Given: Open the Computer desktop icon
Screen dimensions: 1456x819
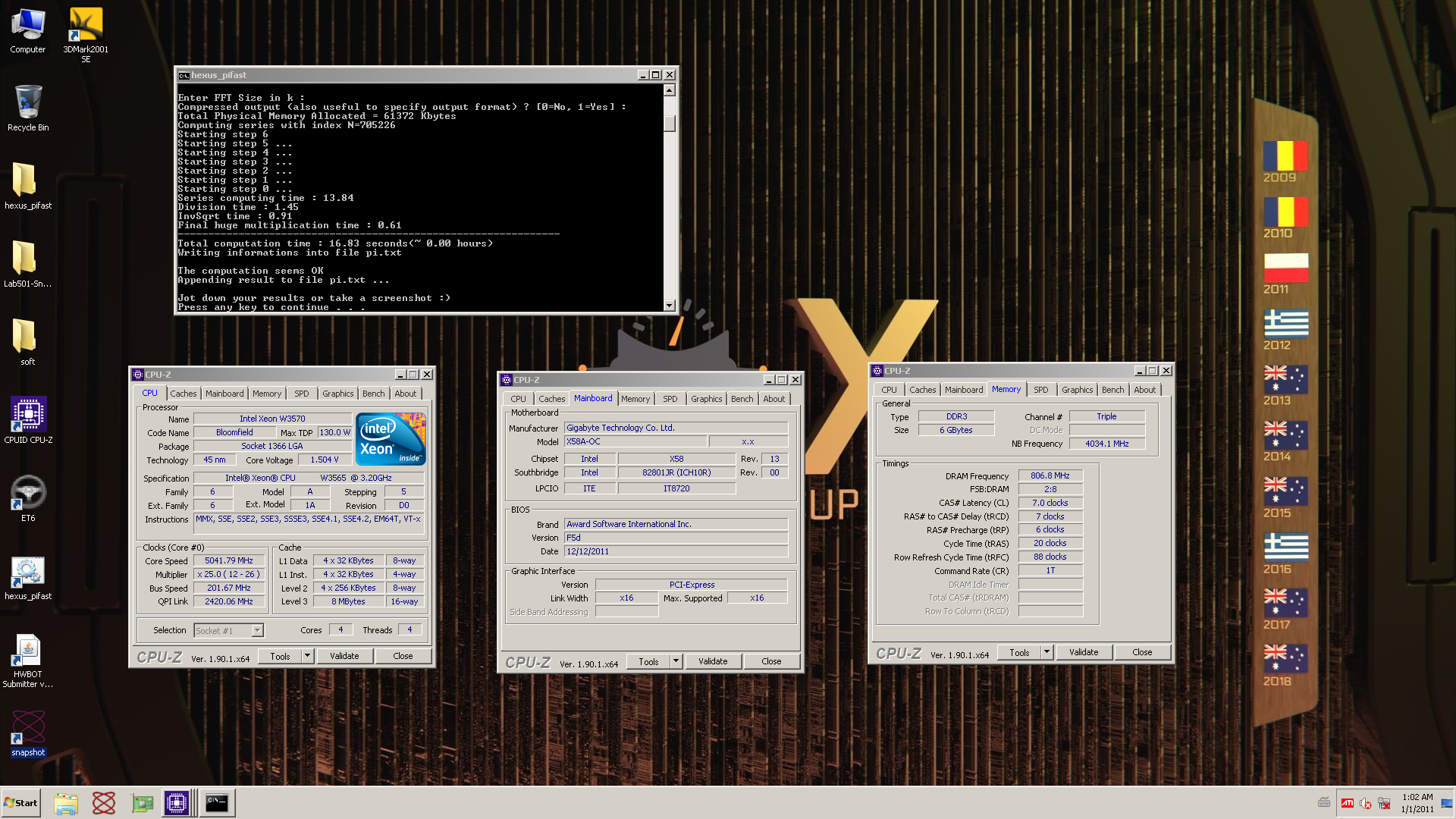Looking at the screenshot, I should coord(28,30).
